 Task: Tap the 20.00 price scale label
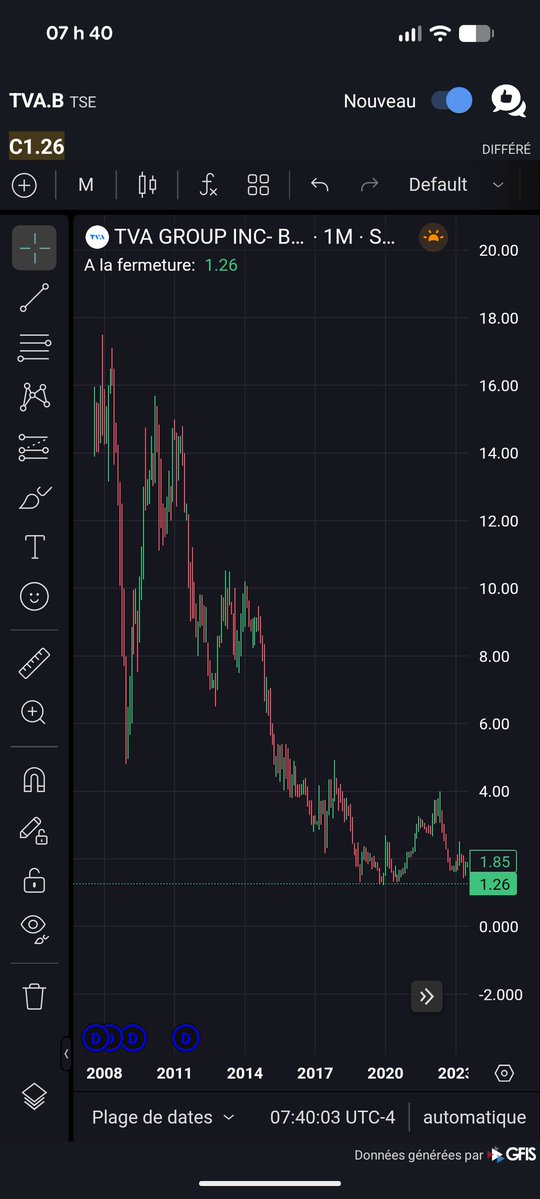[497, 250]
